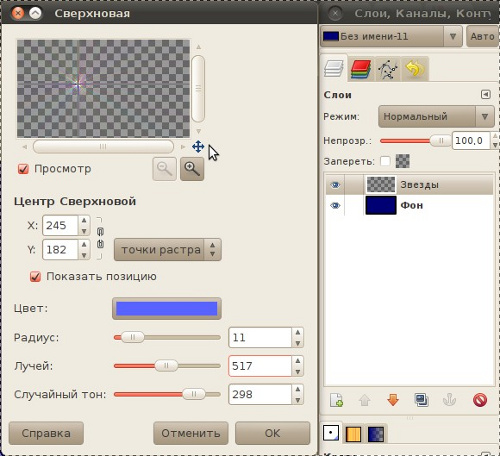Click the Supernova preview image

click(x=103, y=89)
